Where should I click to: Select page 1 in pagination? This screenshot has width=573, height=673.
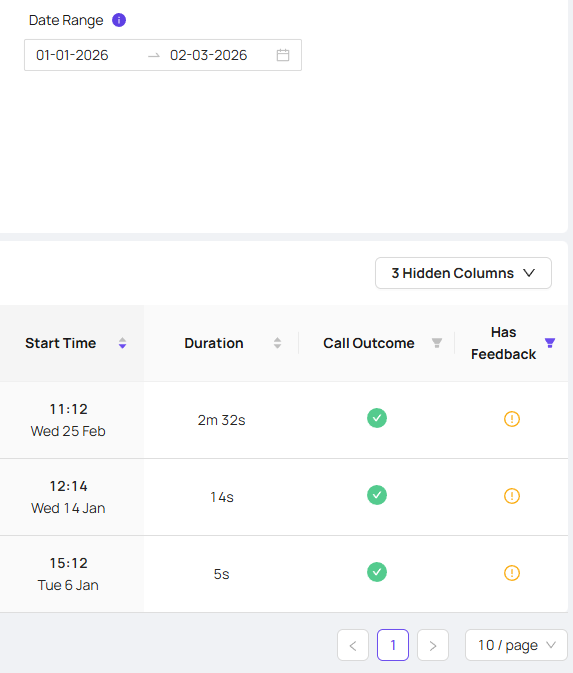pyautogui.click(x=393, y=645)
